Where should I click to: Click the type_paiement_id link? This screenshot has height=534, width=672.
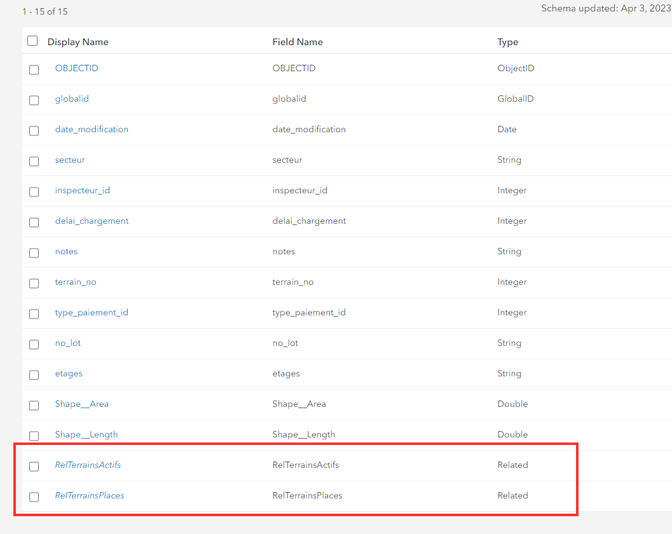pyautogui.click(x=91, y=312)
